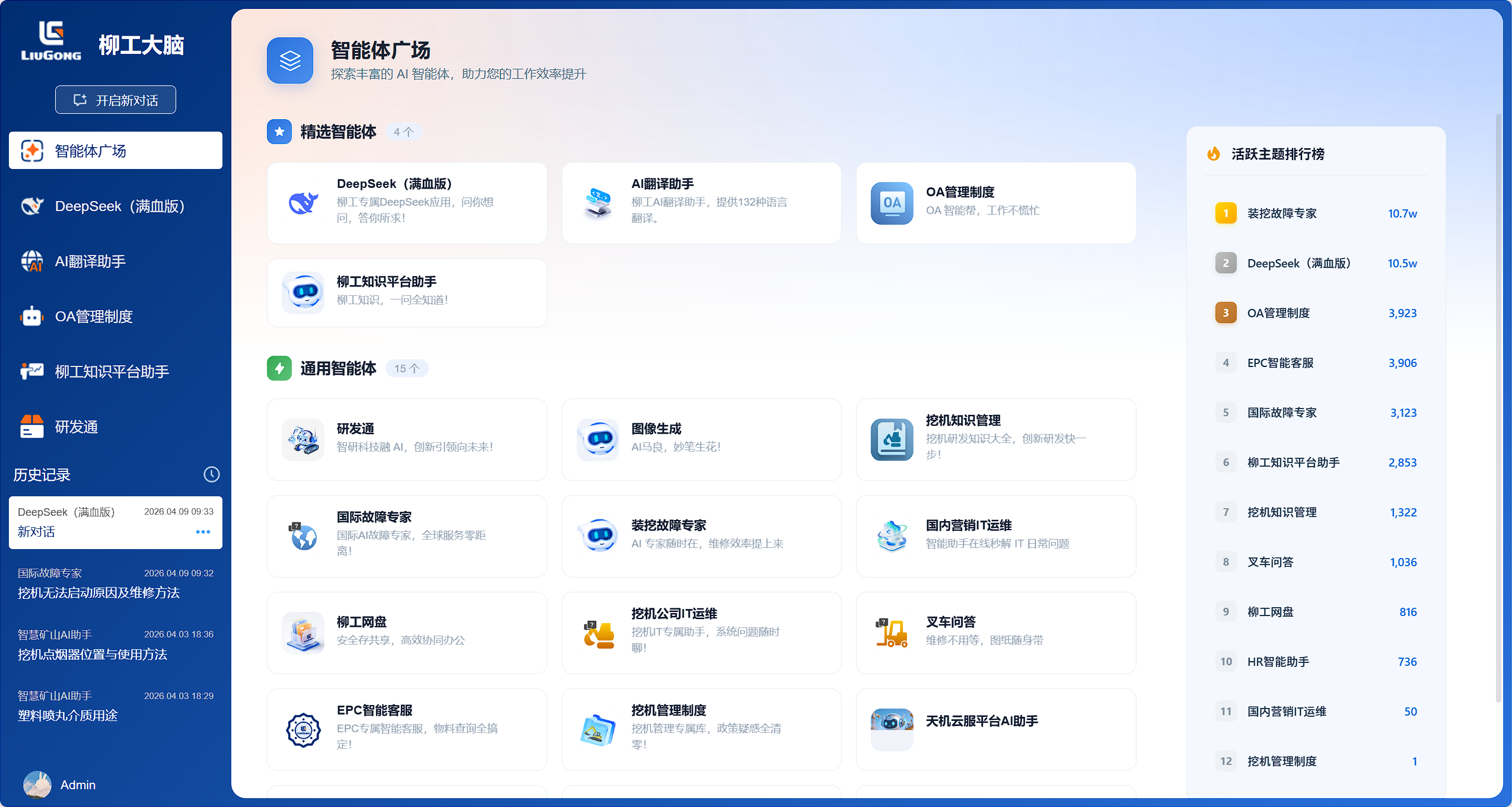
Task: Click the Admin avatar
Action: coord(37,784)
